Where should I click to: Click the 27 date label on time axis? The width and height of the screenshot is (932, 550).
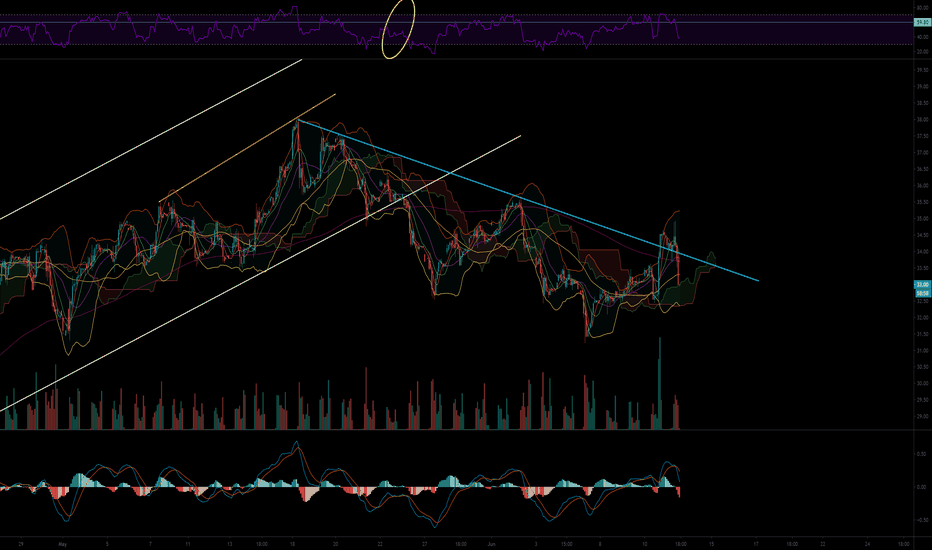coord(425,544)
